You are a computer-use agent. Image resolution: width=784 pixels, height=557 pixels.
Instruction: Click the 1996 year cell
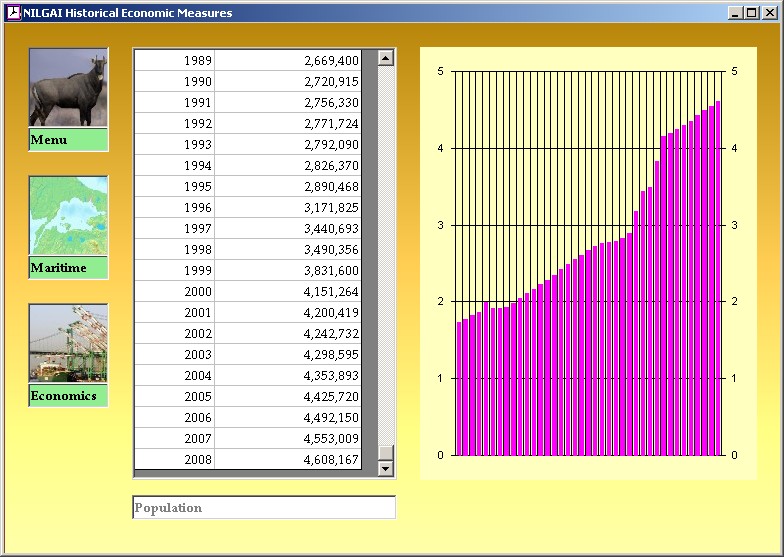point(175,208)
